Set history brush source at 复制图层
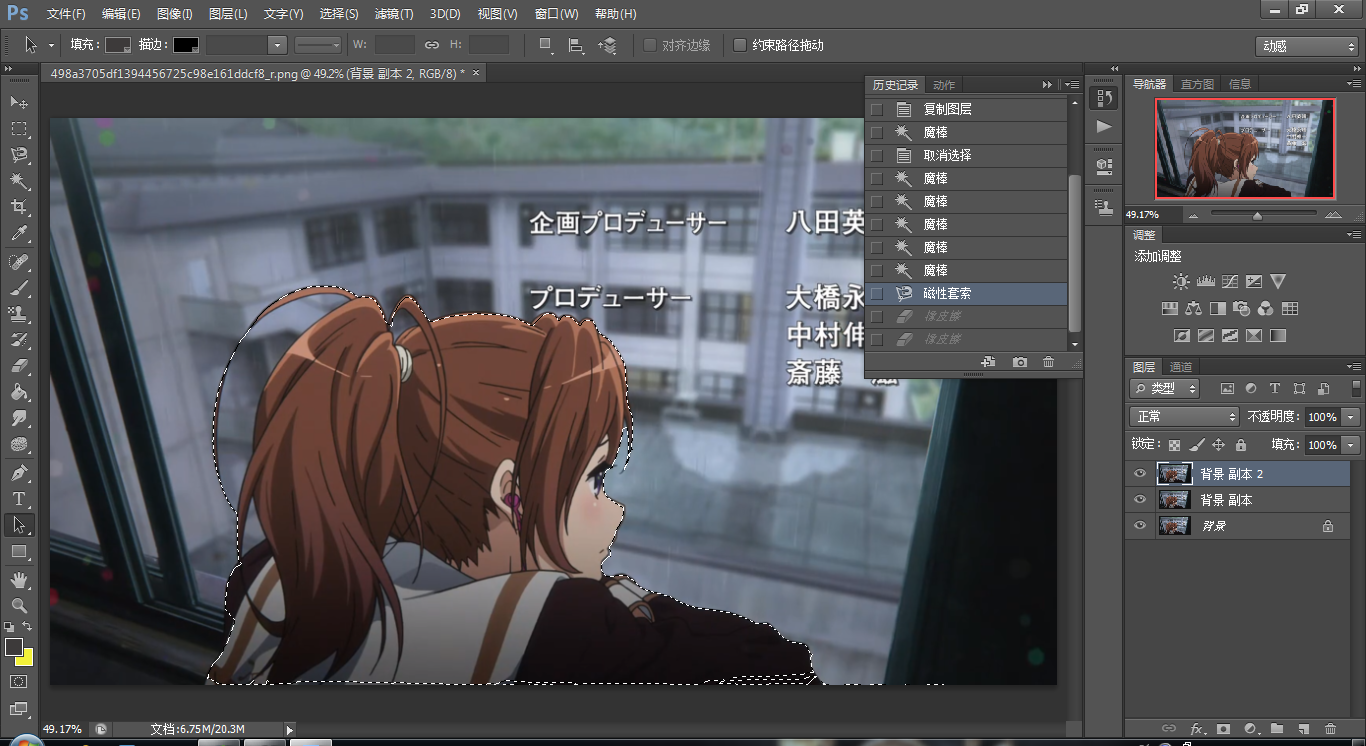This screenshot has width=1366, height=746. 877,109
